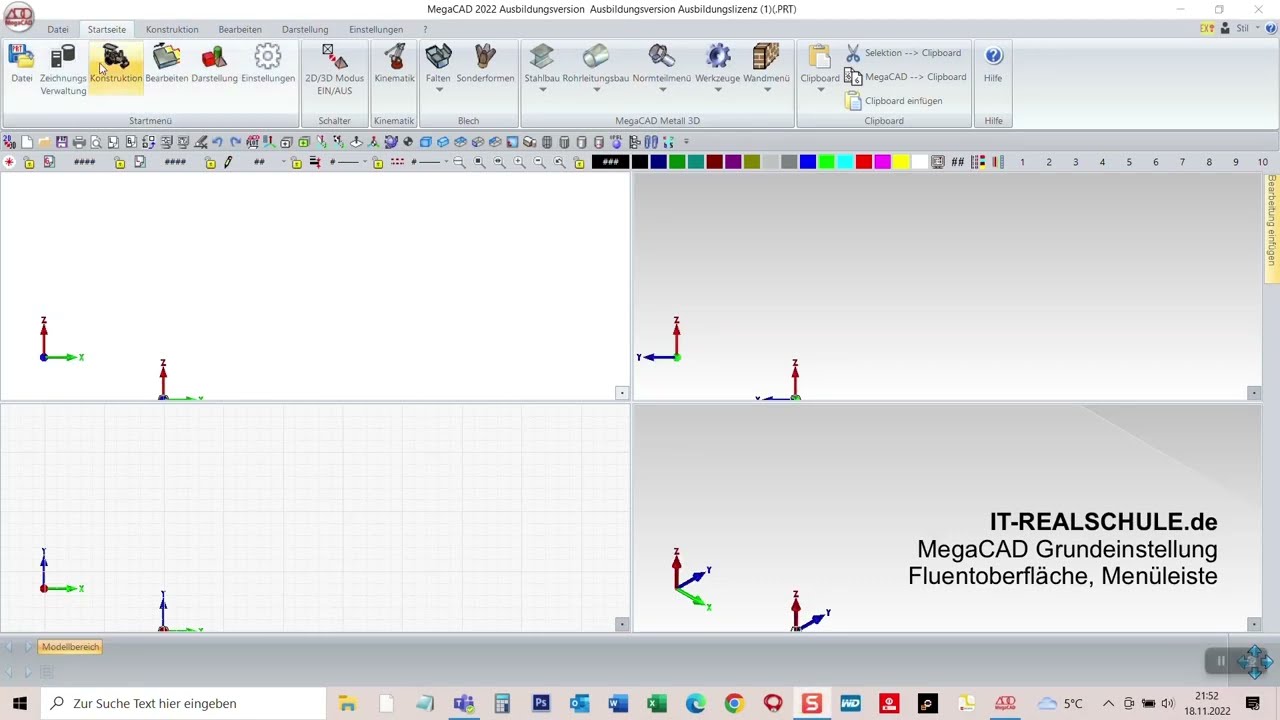1280x720 pixels.
Task: Open the Darstellung ribbon icon in Startmenü
Action: [x=214, y=62]
